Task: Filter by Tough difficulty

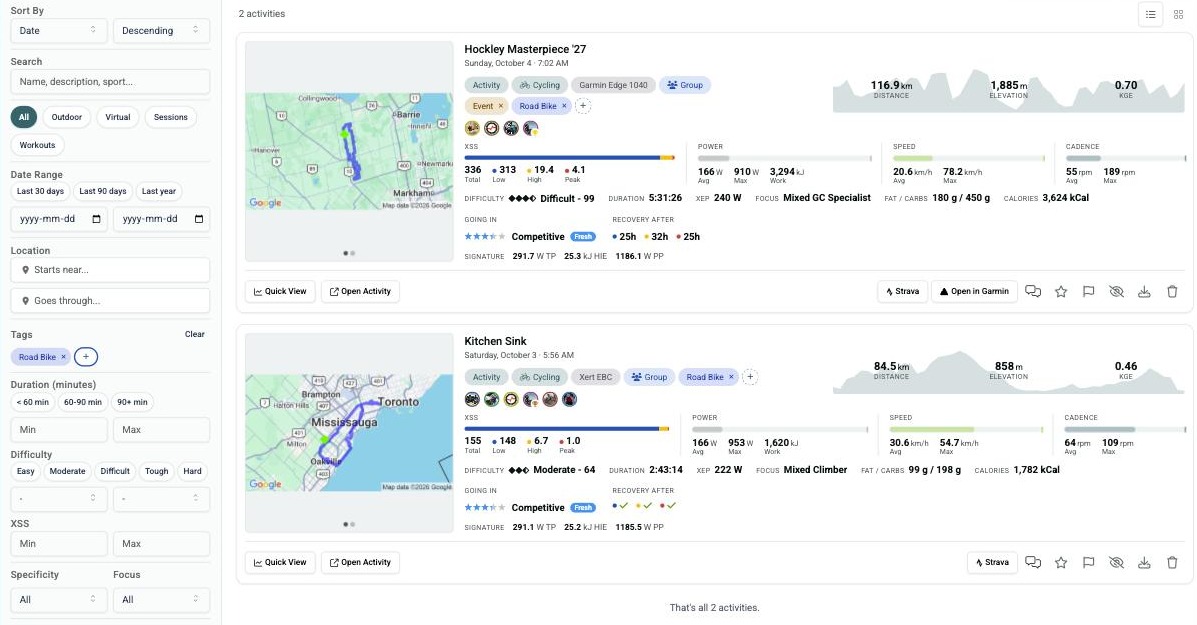Action: click(156, 472)
